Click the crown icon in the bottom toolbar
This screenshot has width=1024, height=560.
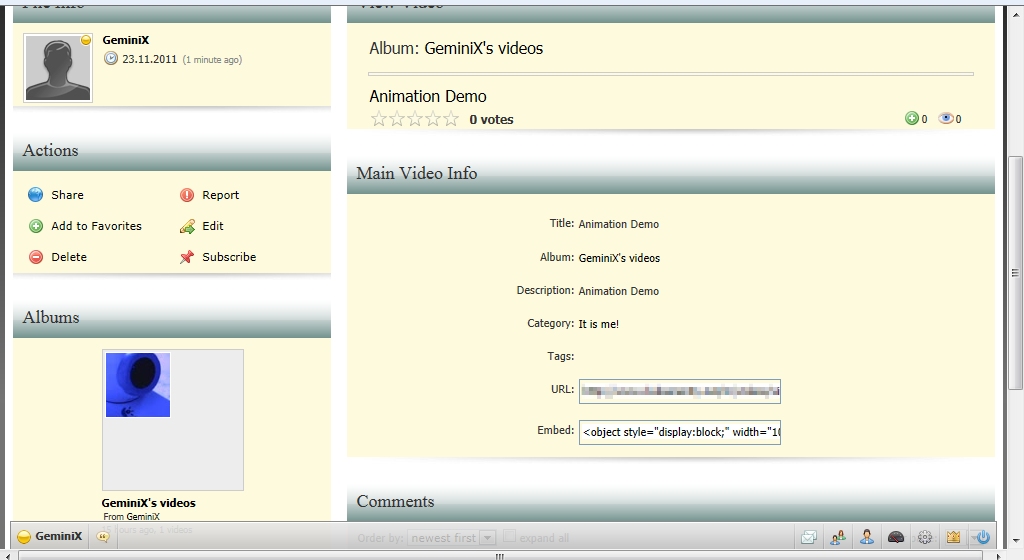[953, 537]
